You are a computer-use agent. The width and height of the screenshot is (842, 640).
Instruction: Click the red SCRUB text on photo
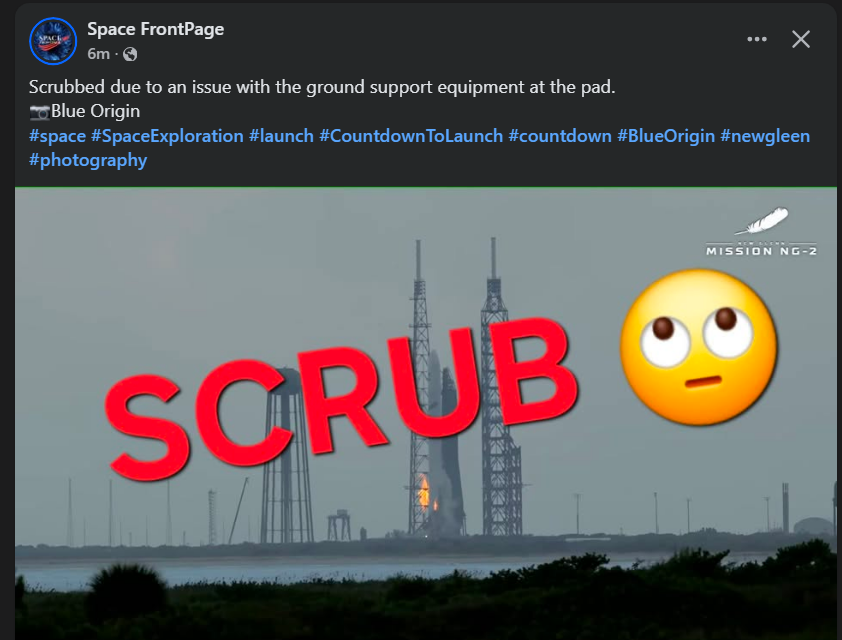tap(340, 397)
